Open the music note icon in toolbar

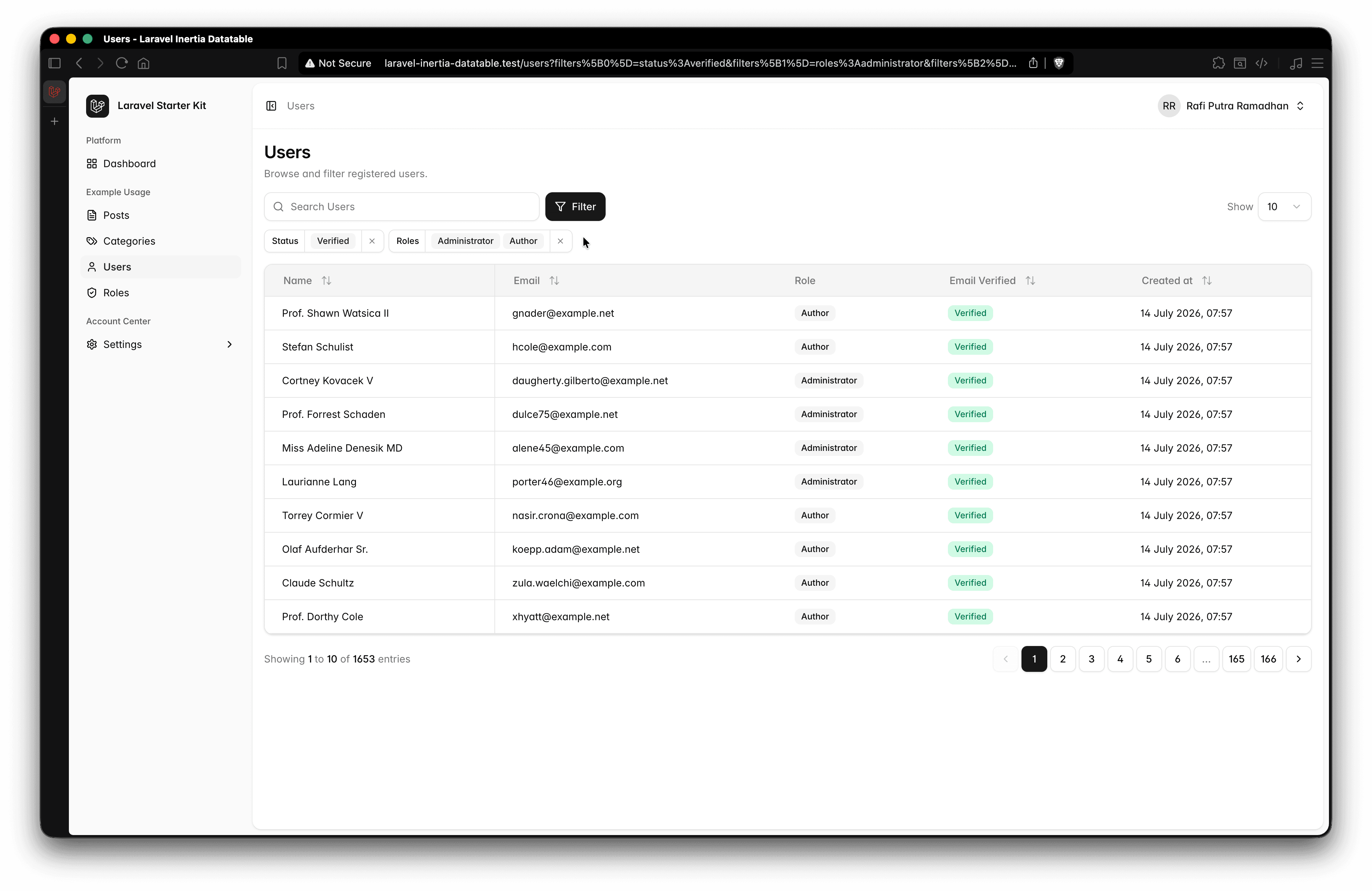click(x=1296, y=63)
